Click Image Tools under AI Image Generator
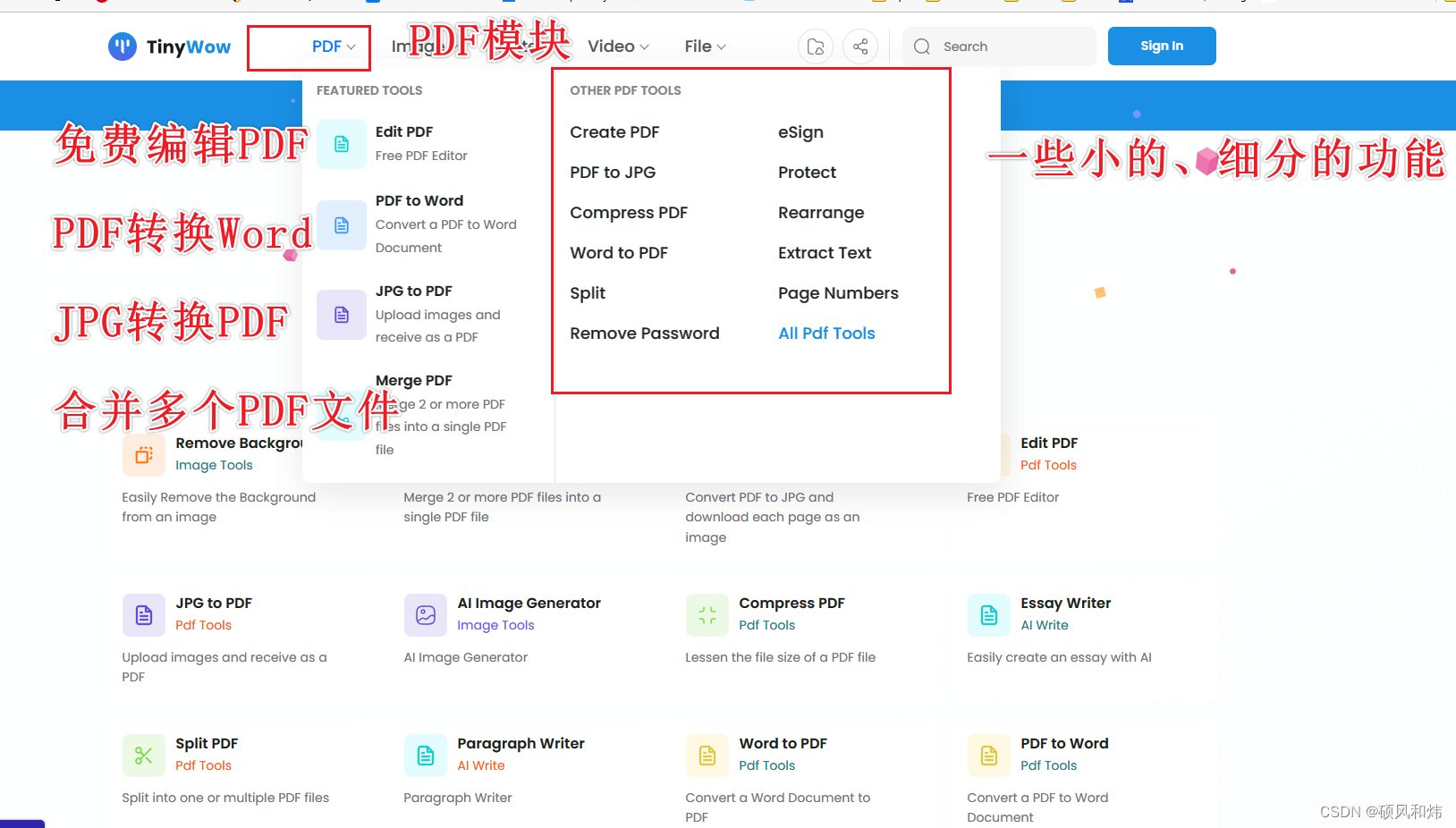The width and height of the screenshot is (1456, 828). point(495,625)
